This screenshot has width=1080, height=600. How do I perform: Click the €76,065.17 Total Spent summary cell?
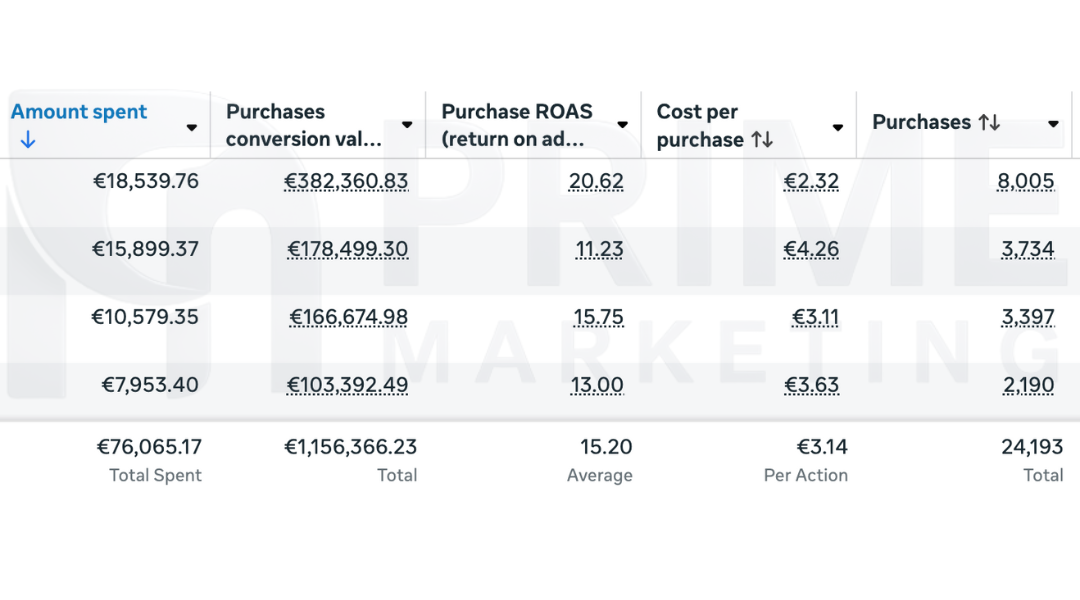pos(149,447)
